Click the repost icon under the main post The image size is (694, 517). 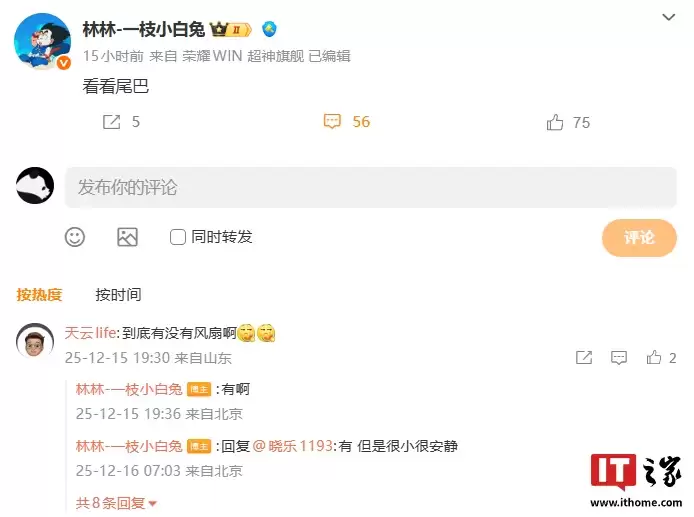point(112,122)
